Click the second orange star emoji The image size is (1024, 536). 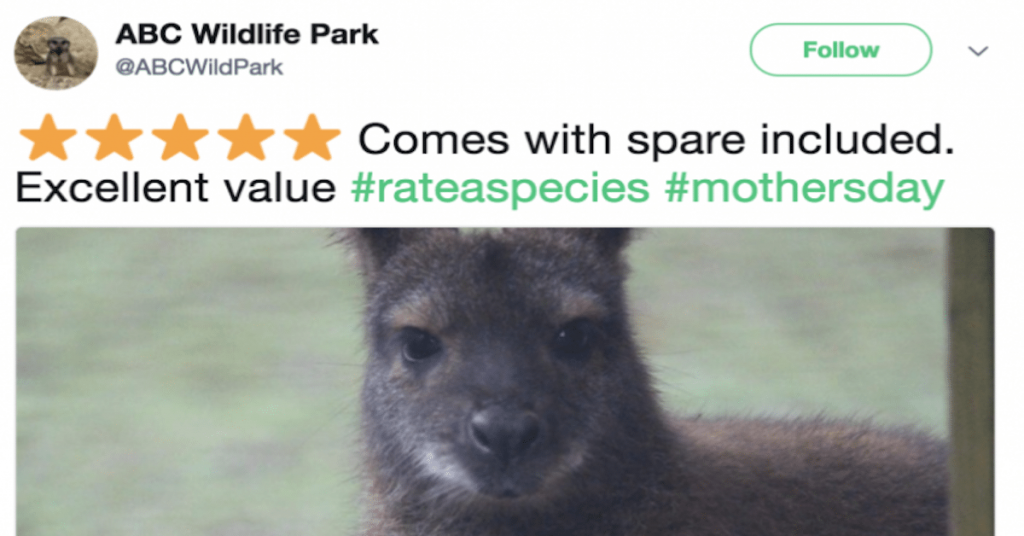[115, 138]
